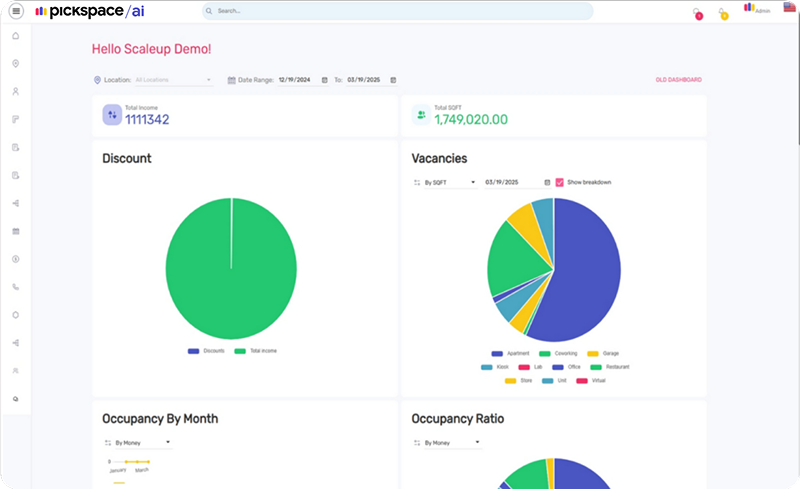Open the phone icon in sidebar

(16, 287)
